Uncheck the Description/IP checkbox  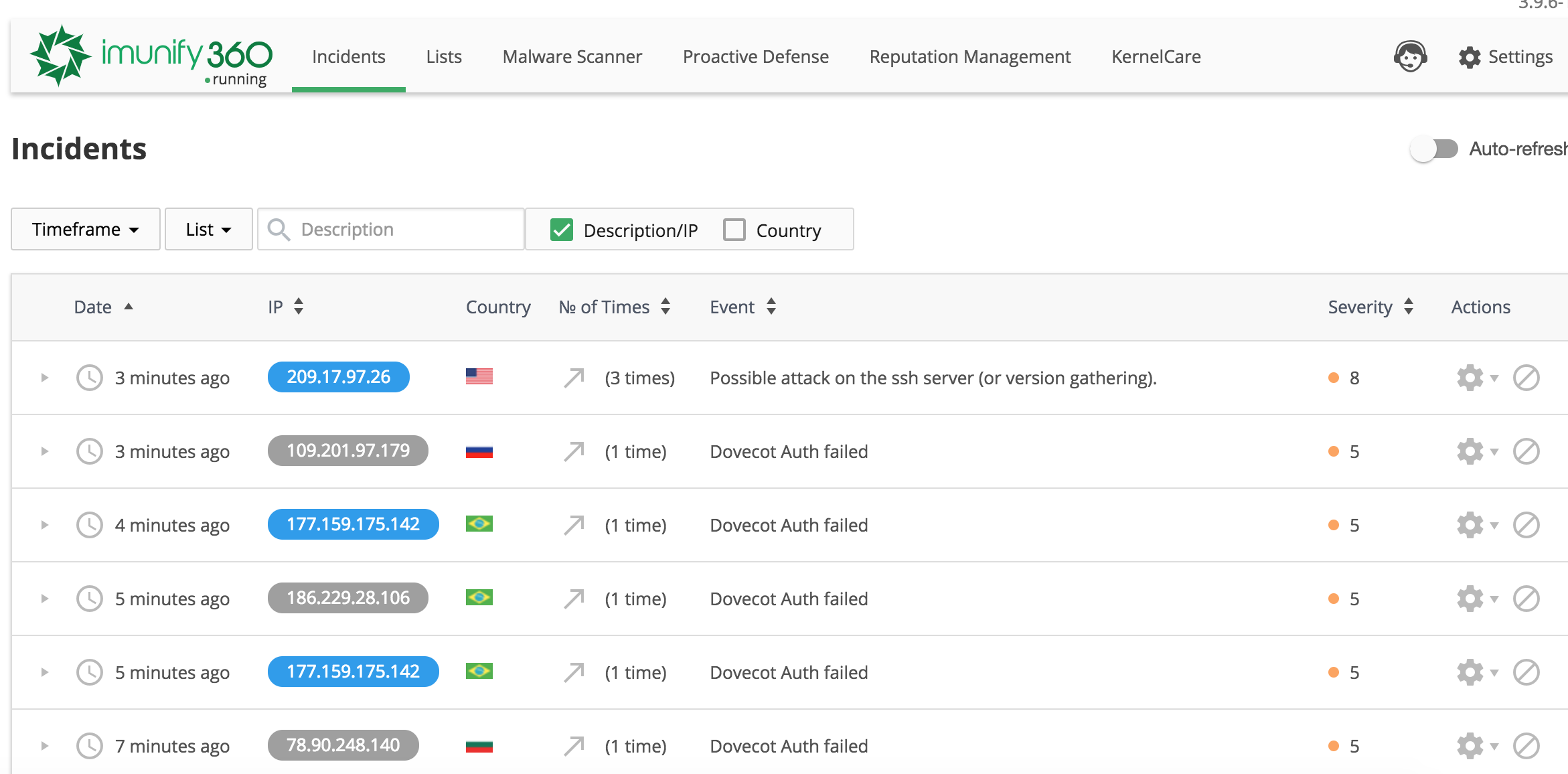[x=561, y=230]
